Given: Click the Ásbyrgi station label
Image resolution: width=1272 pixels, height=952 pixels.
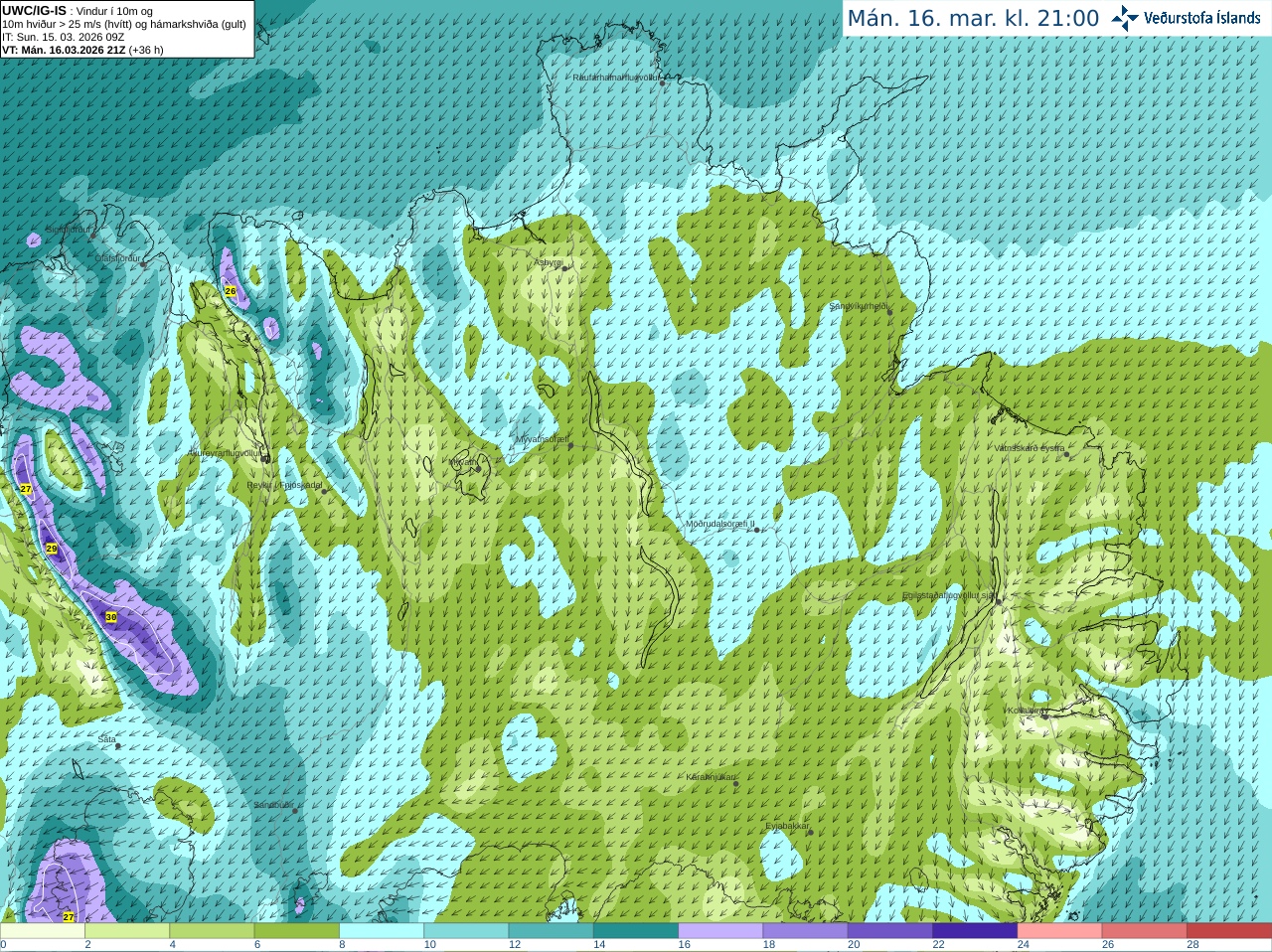Looking at the screenshot, I should point(549,262).
